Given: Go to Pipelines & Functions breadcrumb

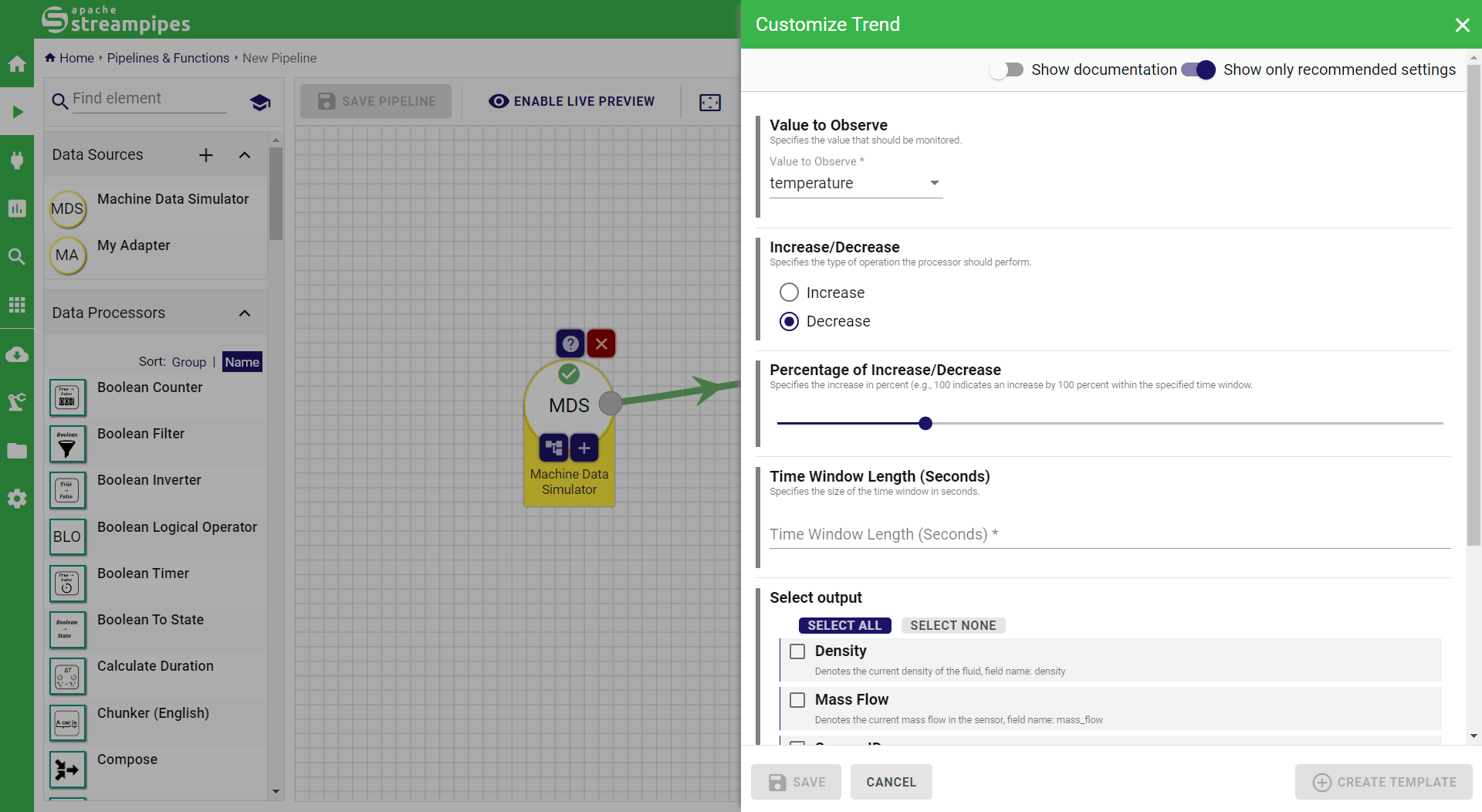Looking at the screenshot, I should coord(167,58).
